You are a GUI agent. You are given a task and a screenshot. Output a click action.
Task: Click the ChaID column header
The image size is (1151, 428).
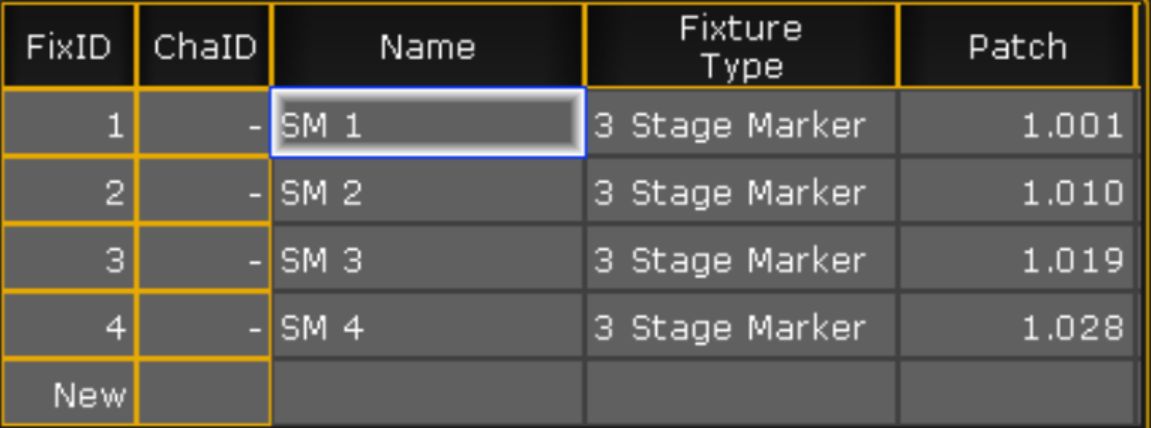[x=204, y=47]
